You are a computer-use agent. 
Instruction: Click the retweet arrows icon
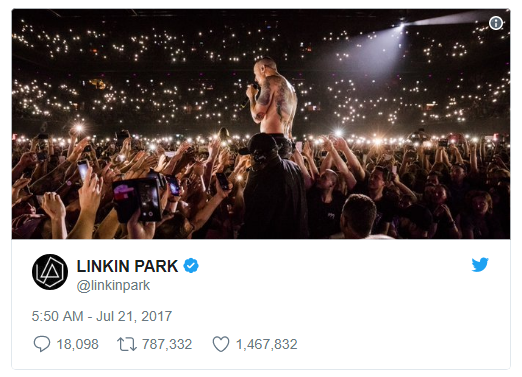click(127, 344)
